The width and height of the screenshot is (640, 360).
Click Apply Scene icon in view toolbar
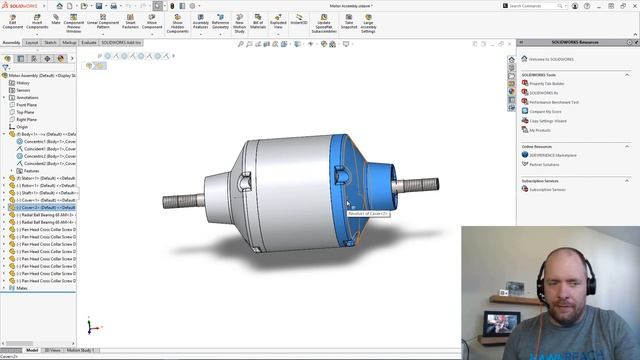click(333, 44)
